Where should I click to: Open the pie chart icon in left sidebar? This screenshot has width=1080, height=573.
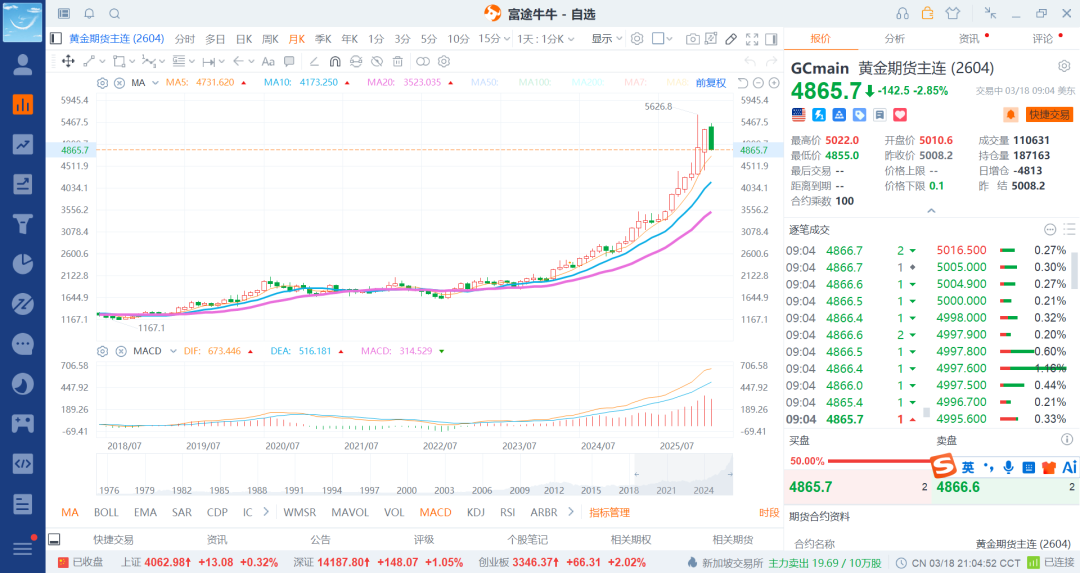click(x=22, y=264)
